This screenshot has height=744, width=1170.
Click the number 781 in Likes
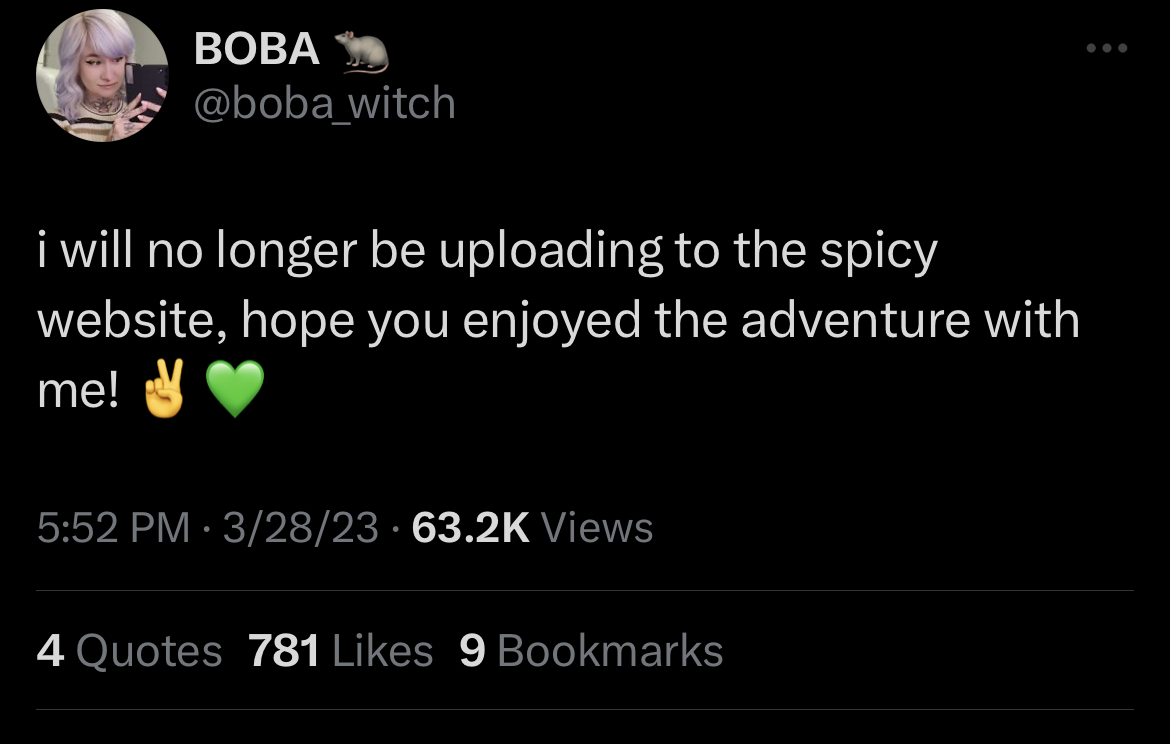coord(284,651)
